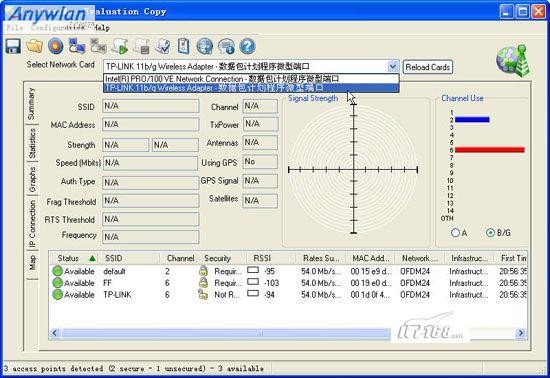Screen dimensions: 550x378
Task: Click status bar access points detected text
Action: [x=134, y=369]
